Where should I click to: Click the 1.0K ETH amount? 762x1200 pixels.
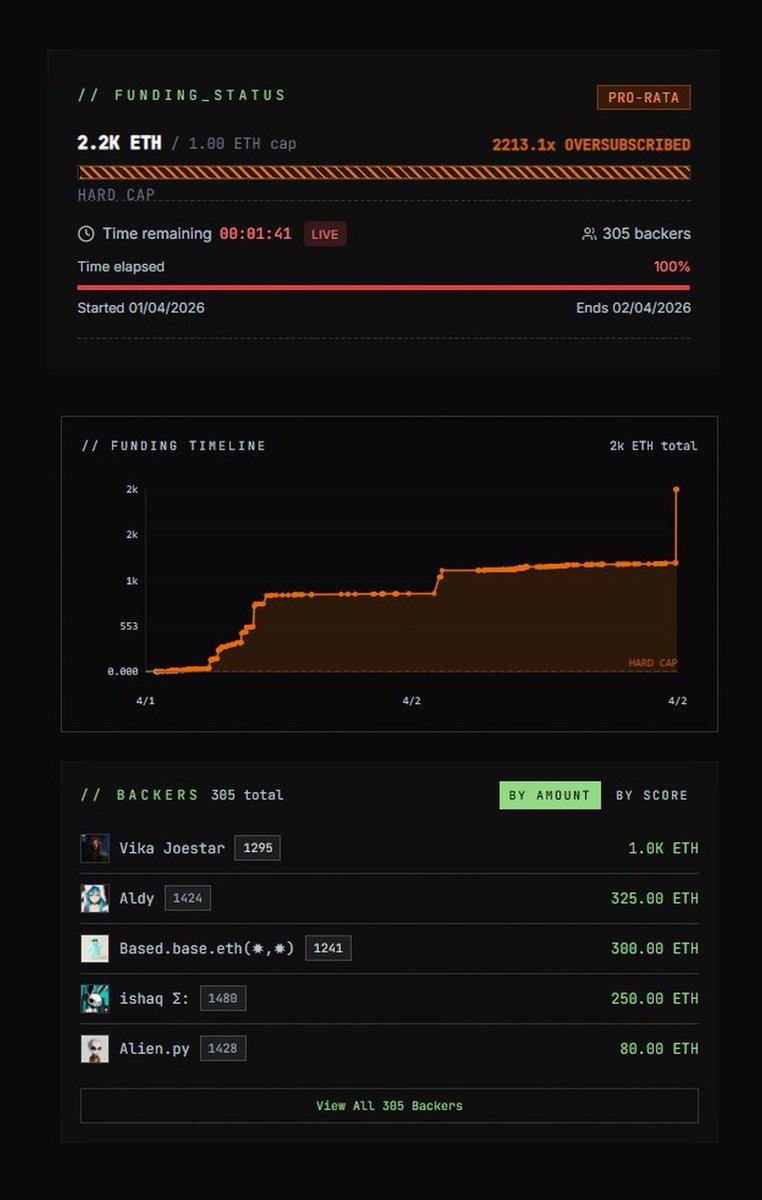point(663,848)
